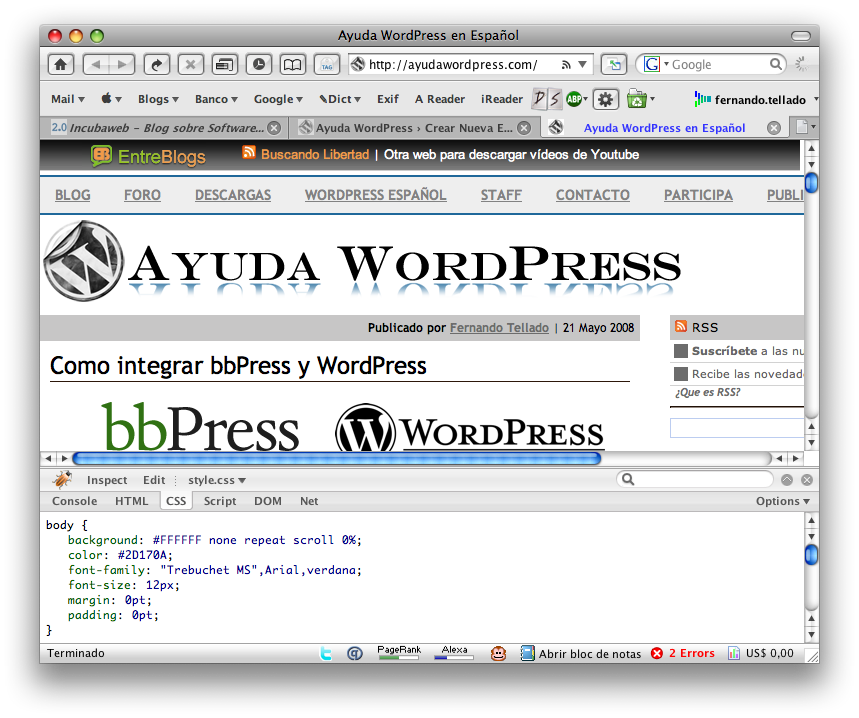Click the Fernando Tellado author link
859x718 pixels.
click(499, 328)
